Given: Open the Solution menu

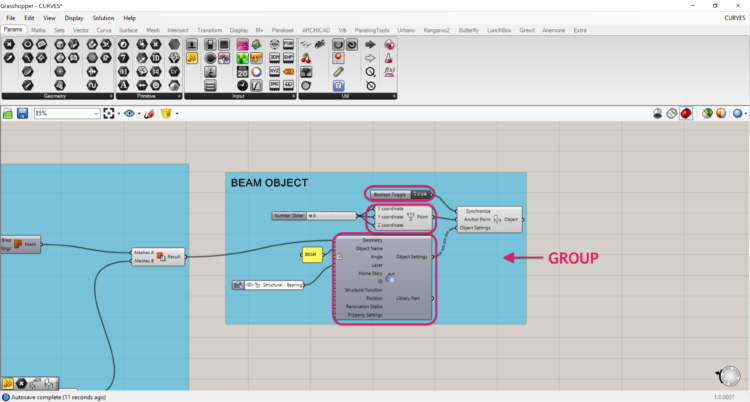Looking at the screenshot, I should [x=103, y=18].
